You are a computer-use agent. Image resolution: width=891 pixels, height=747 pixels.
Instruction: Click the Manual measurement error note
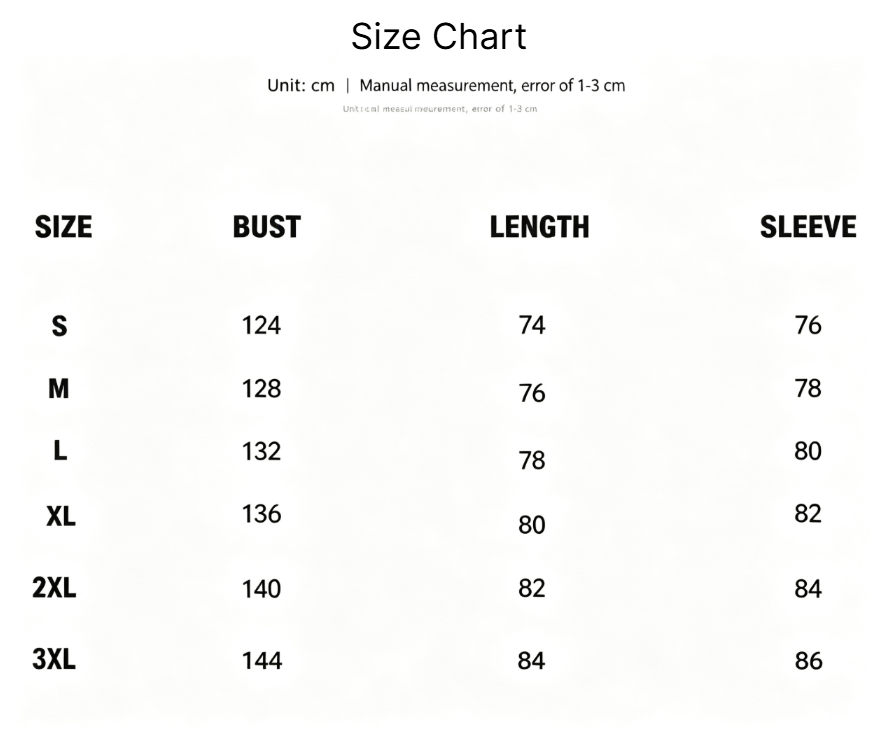point(492,86)
